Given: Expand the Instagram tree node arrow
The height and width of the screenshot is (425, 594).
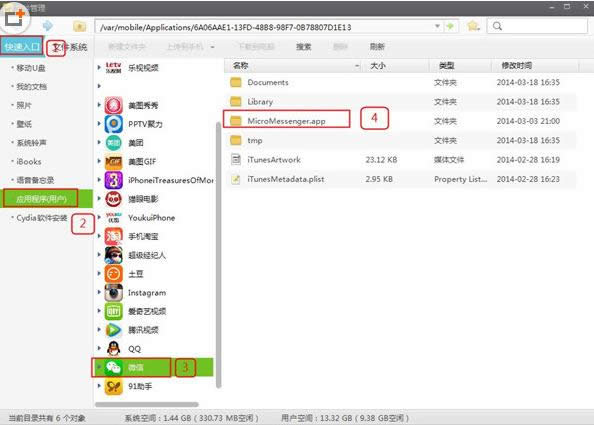Looking at the screenshot, I should (99, 292).
